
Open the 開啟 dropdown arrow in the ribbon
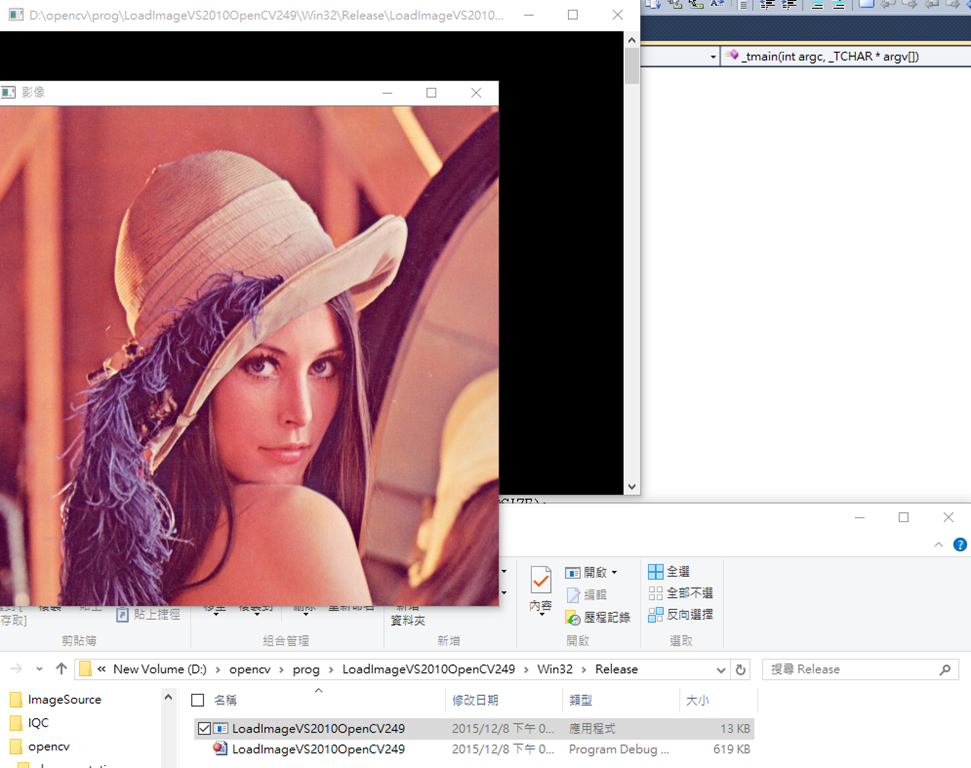pyautogui.click(x=614, y=573)
